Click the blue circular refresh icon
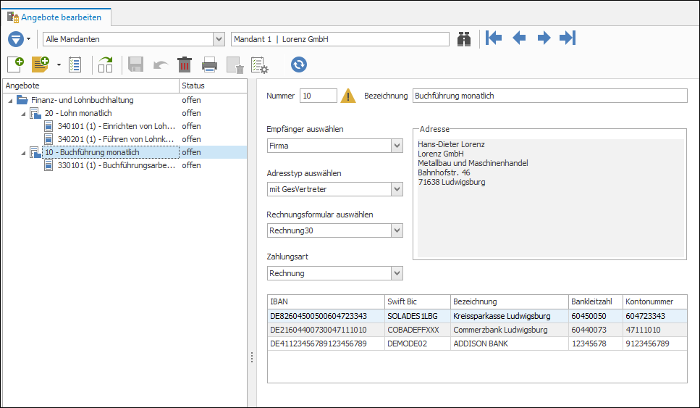 pos(299,65)
